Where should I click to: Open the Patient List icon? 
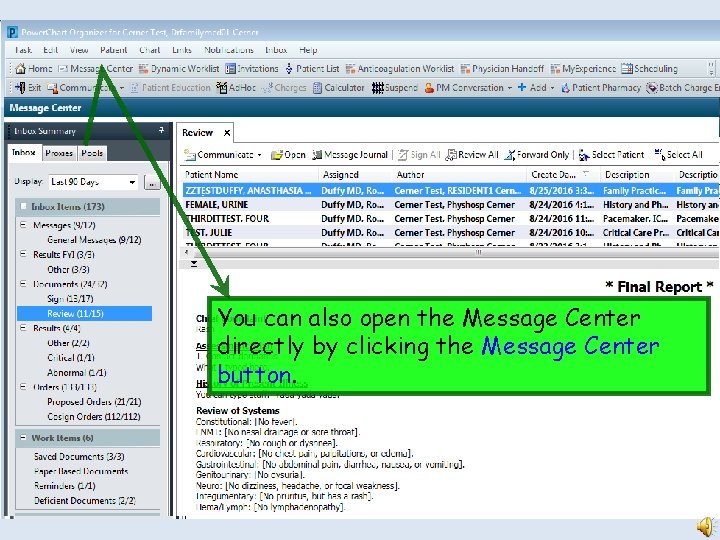click(289, 68)
